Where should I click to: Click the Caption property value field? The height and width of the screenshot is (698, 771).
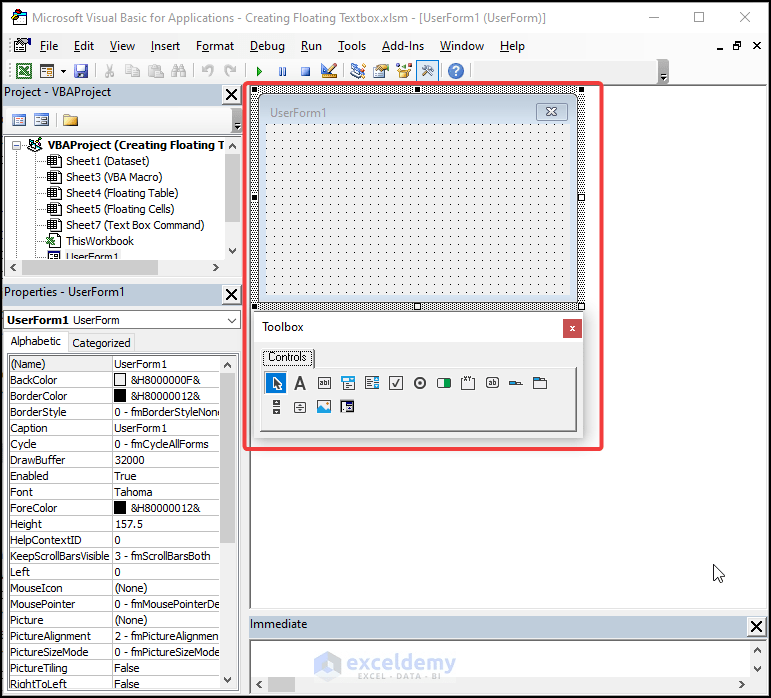click(x=166, y=428)
